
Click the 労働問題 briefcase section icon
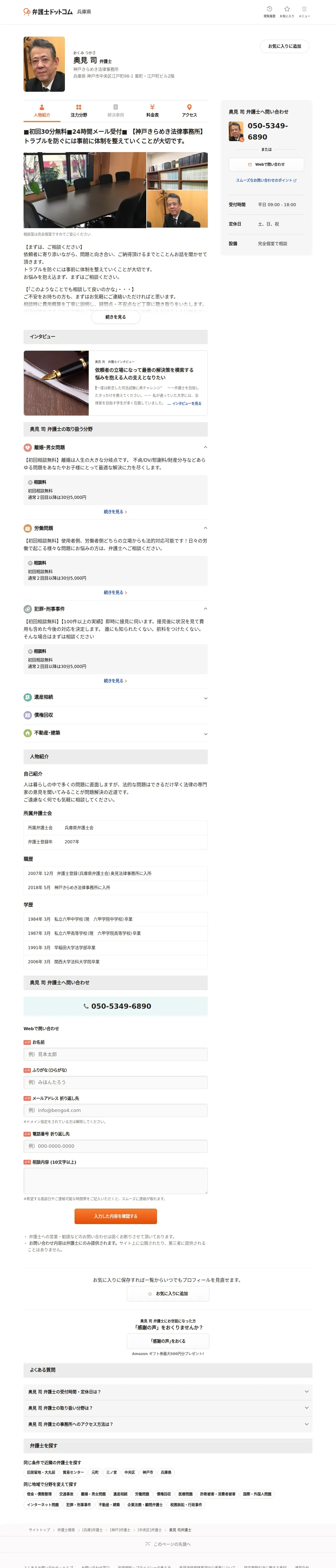point(27,528)
